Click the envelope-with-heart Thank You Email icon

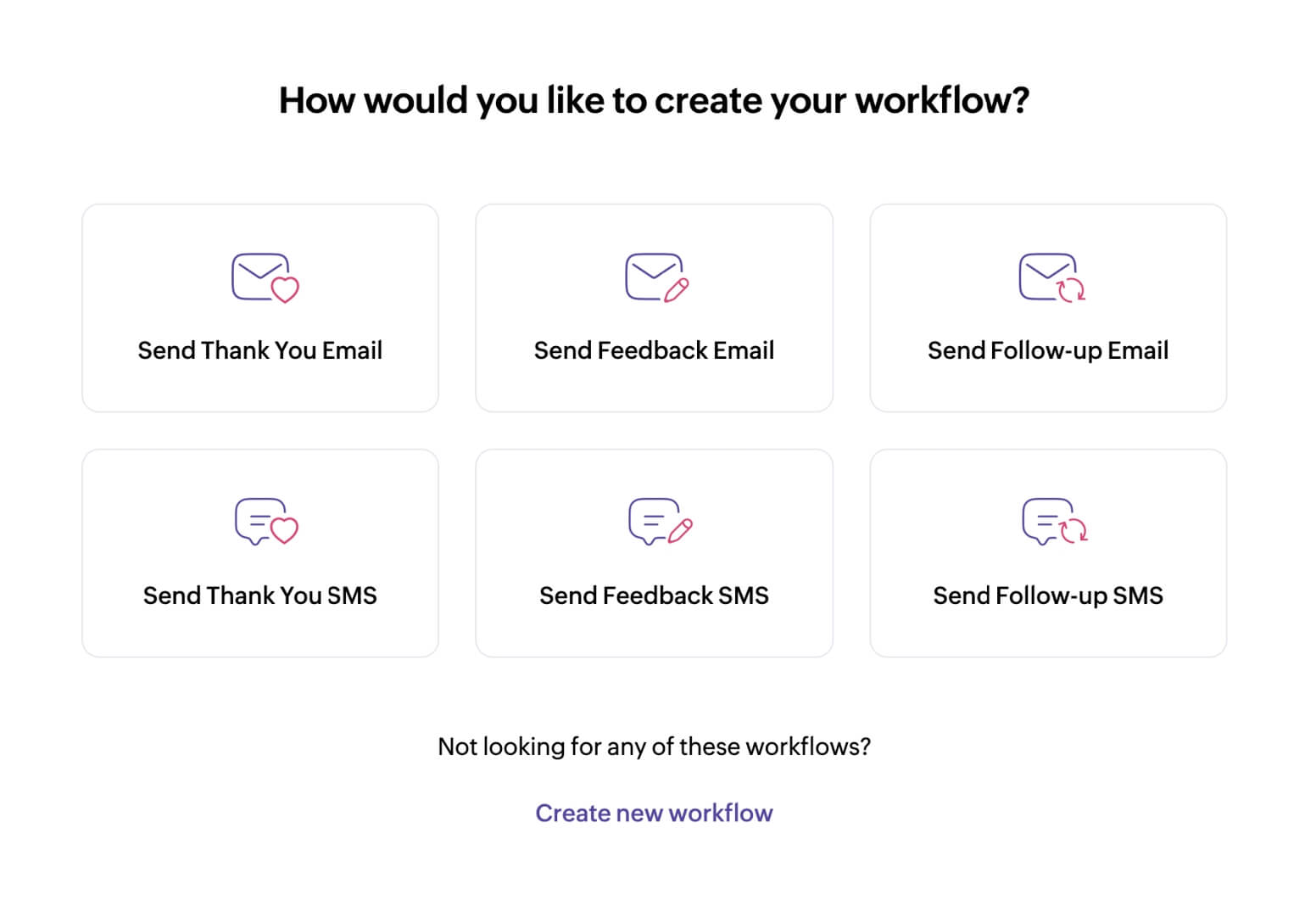click(x=265, y=277)
